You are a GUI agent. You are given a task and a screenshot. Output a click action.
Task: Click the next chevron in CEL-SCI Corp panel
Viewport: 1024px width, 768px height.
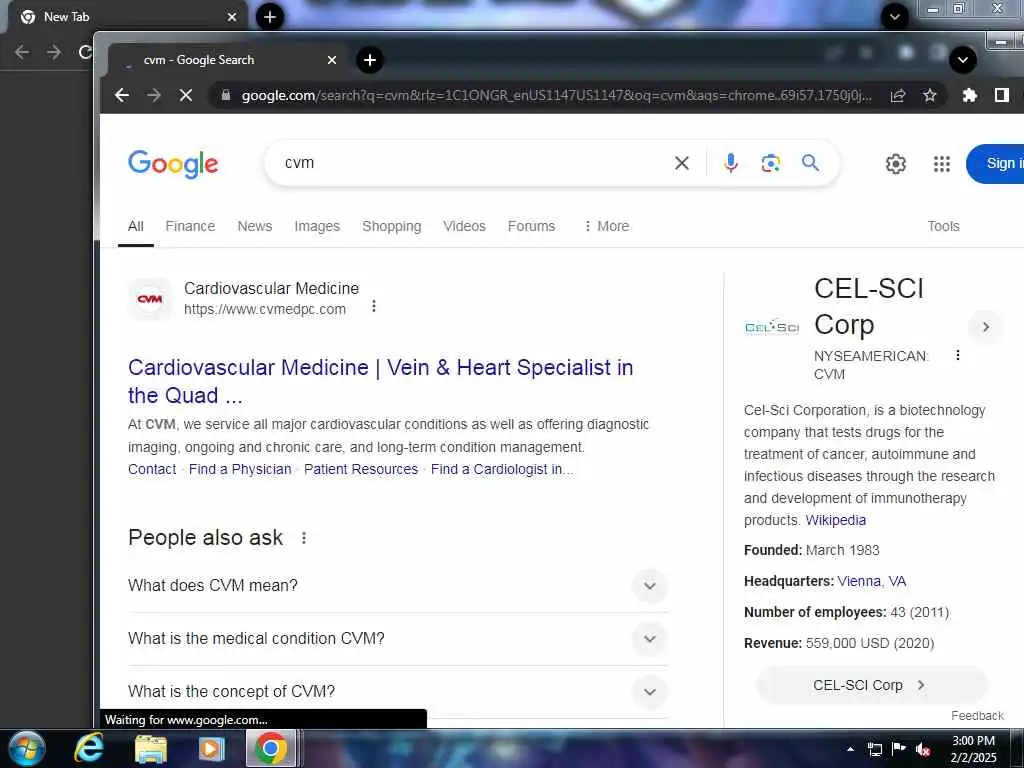point(985,327)
